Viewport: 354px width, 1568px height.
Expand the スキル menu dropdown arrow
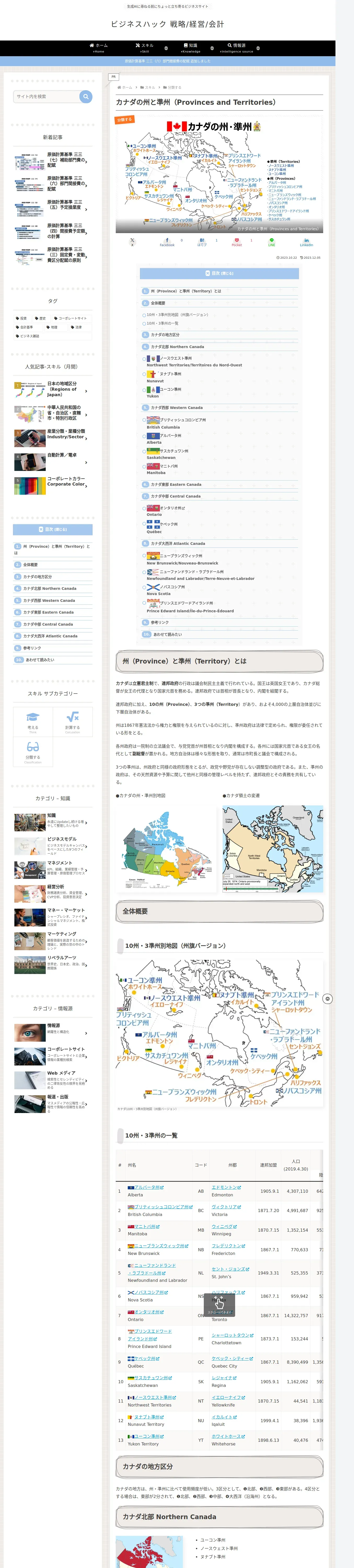click(167, 48)
